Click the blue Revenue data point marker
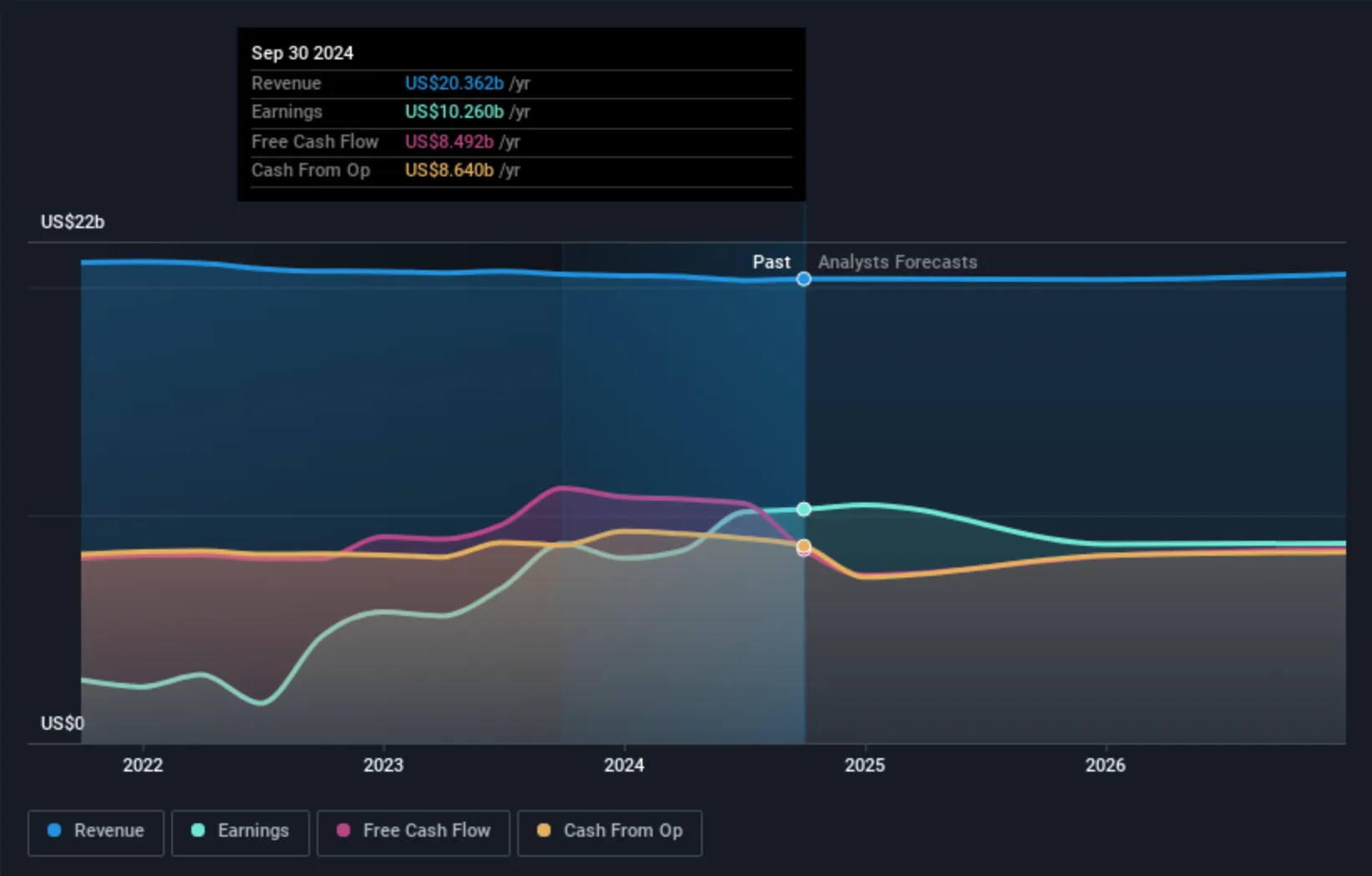The image size is (1372, 876). pos(803,279)
